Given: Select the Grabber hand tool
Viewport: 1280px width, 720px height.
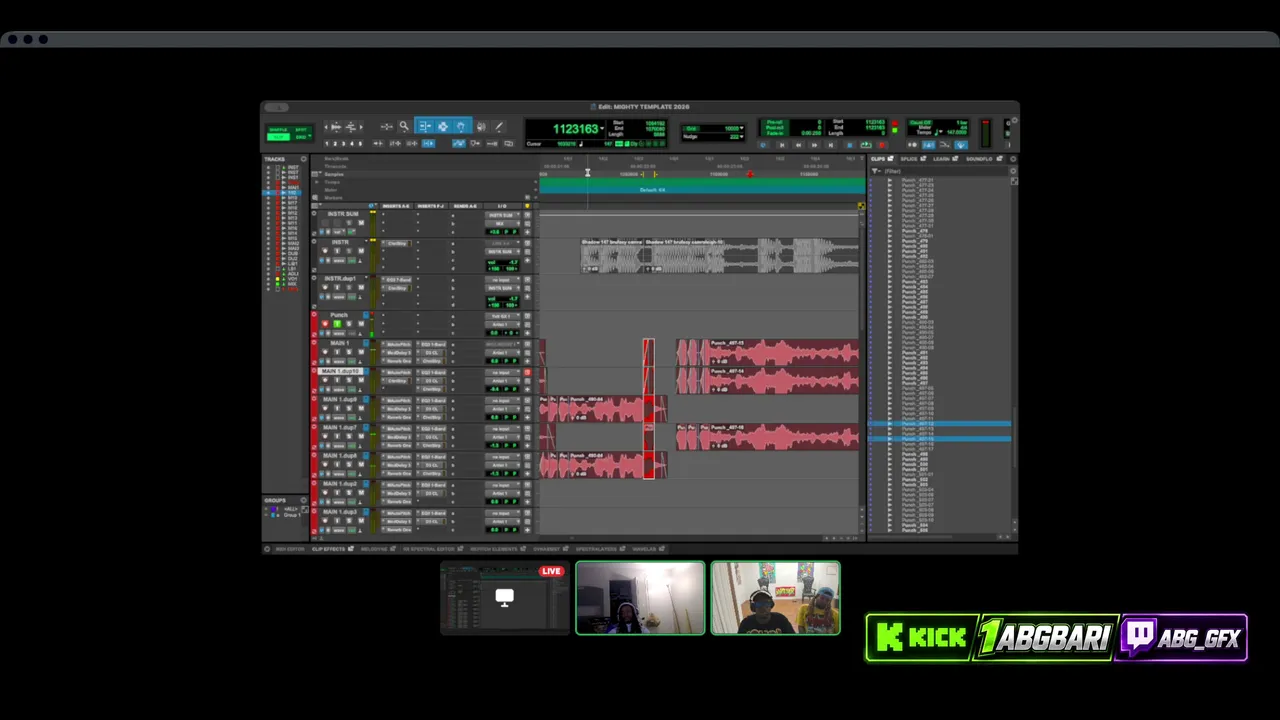Looking at the screenshot, I should [x=461, y=126].
